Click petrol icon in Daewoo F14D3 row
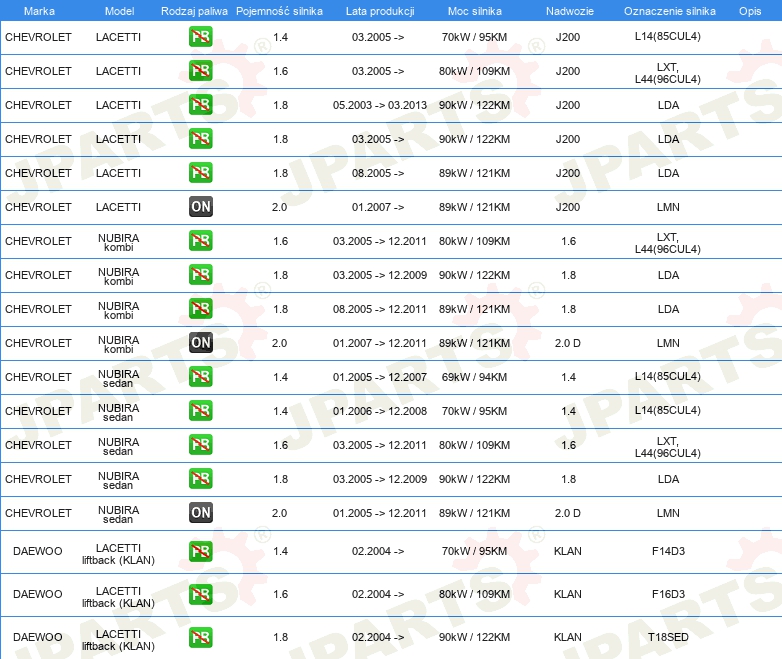The width and height of the screenshot is (782, 659). 200,551
